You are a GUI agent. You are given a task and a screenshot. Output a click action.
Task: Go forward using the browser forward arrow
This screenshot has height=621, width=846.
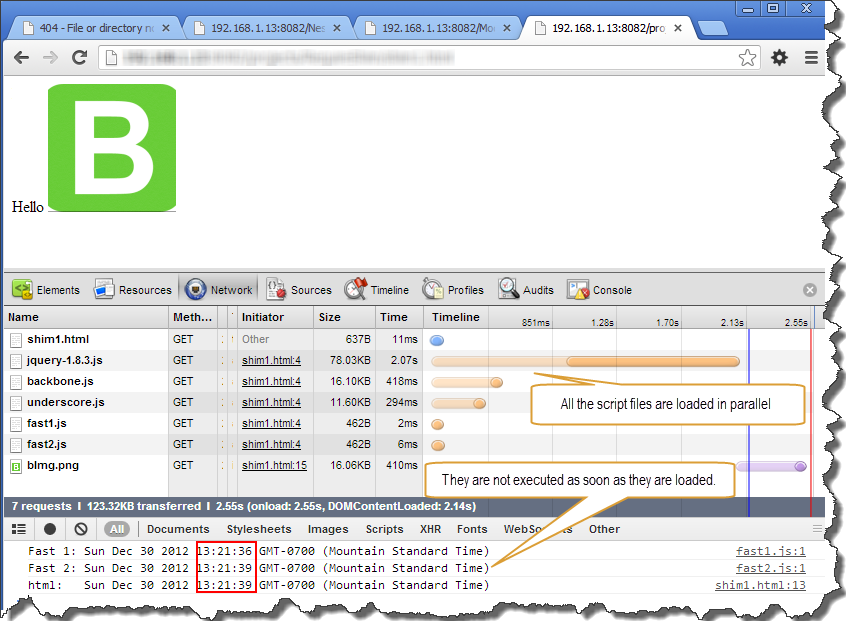coord(50,58)
